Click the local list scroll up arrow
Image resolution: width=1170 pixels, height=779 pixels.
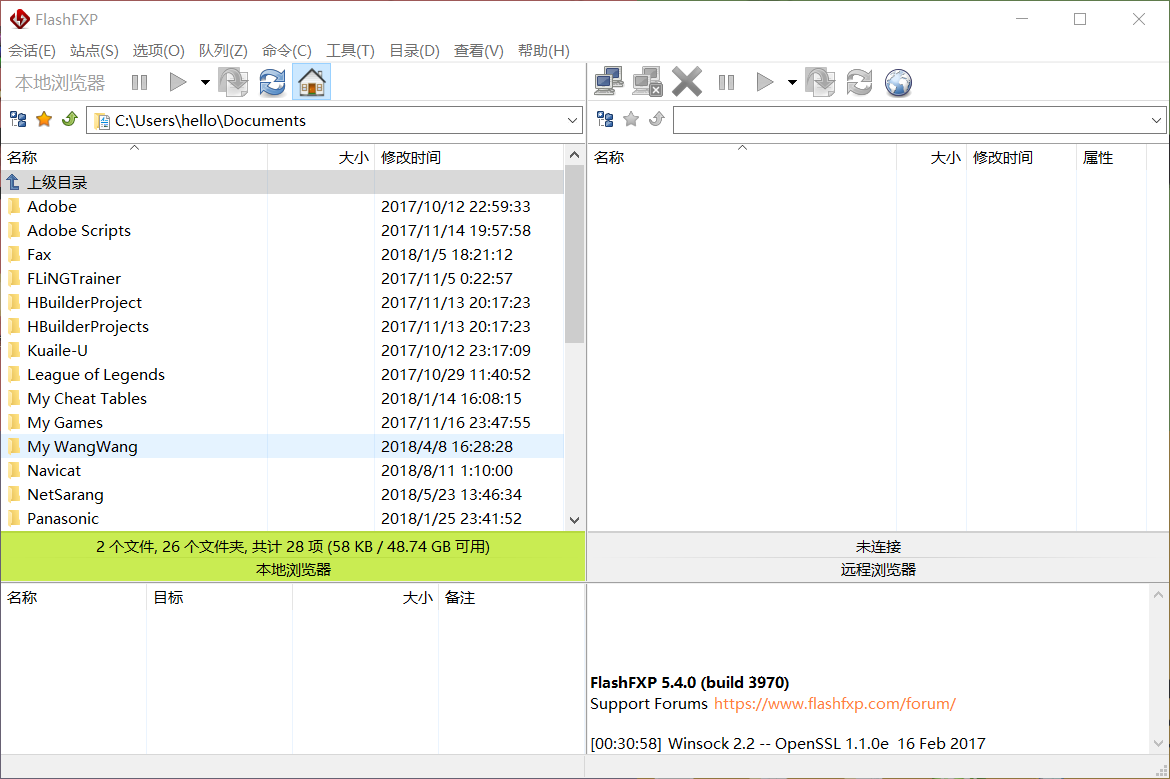tap(574, 155)
